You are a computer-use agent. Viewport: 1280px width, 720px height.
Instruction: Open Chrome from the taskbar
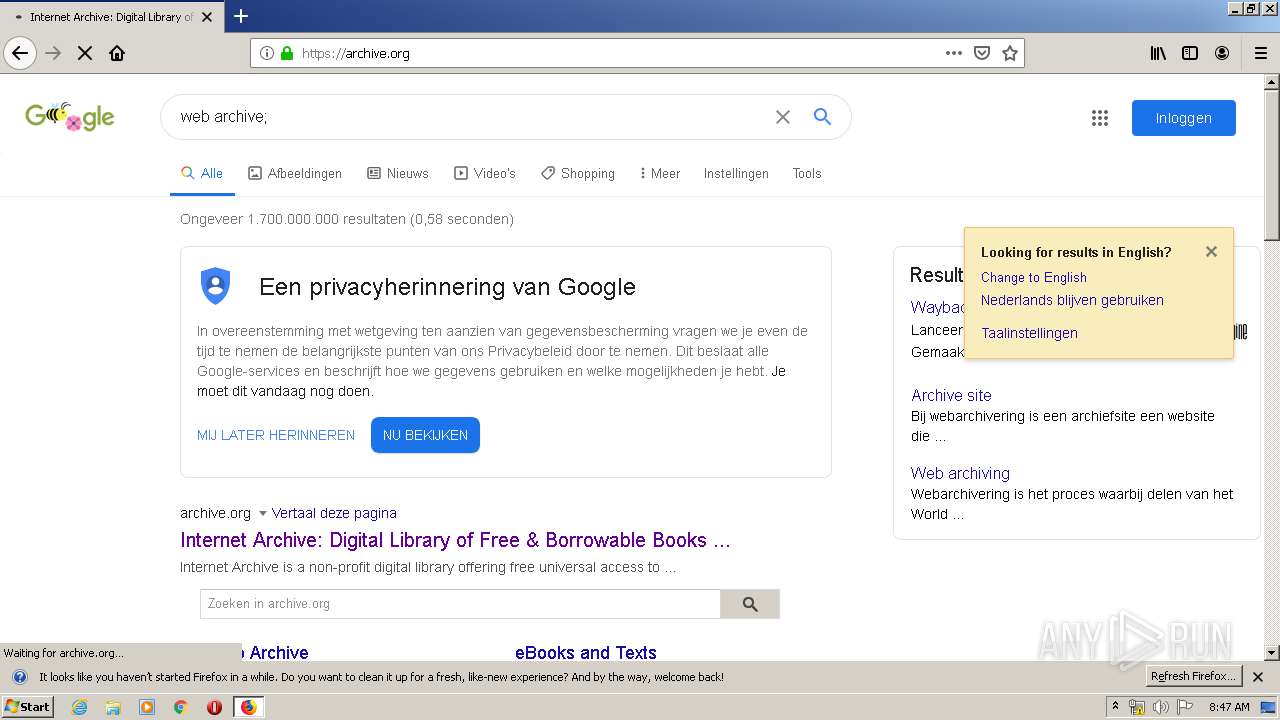coord(180,707)
